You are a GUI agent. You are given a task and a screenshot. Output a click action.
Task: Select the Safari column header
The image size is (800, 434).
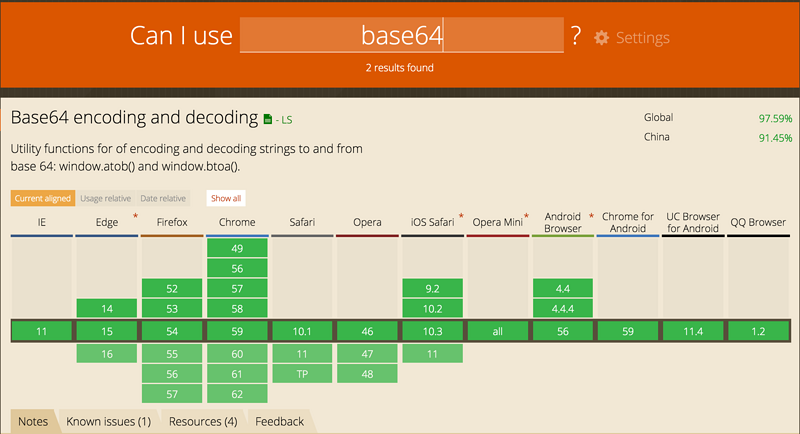[x=302, y=222]
